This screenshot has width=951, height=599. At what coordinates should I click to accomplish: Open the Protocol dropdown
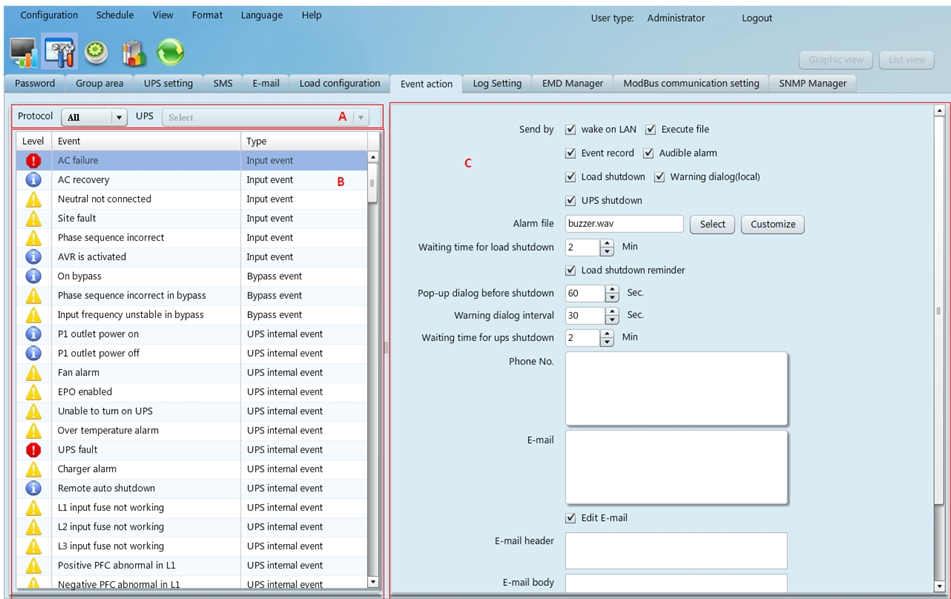coord(94,117)
